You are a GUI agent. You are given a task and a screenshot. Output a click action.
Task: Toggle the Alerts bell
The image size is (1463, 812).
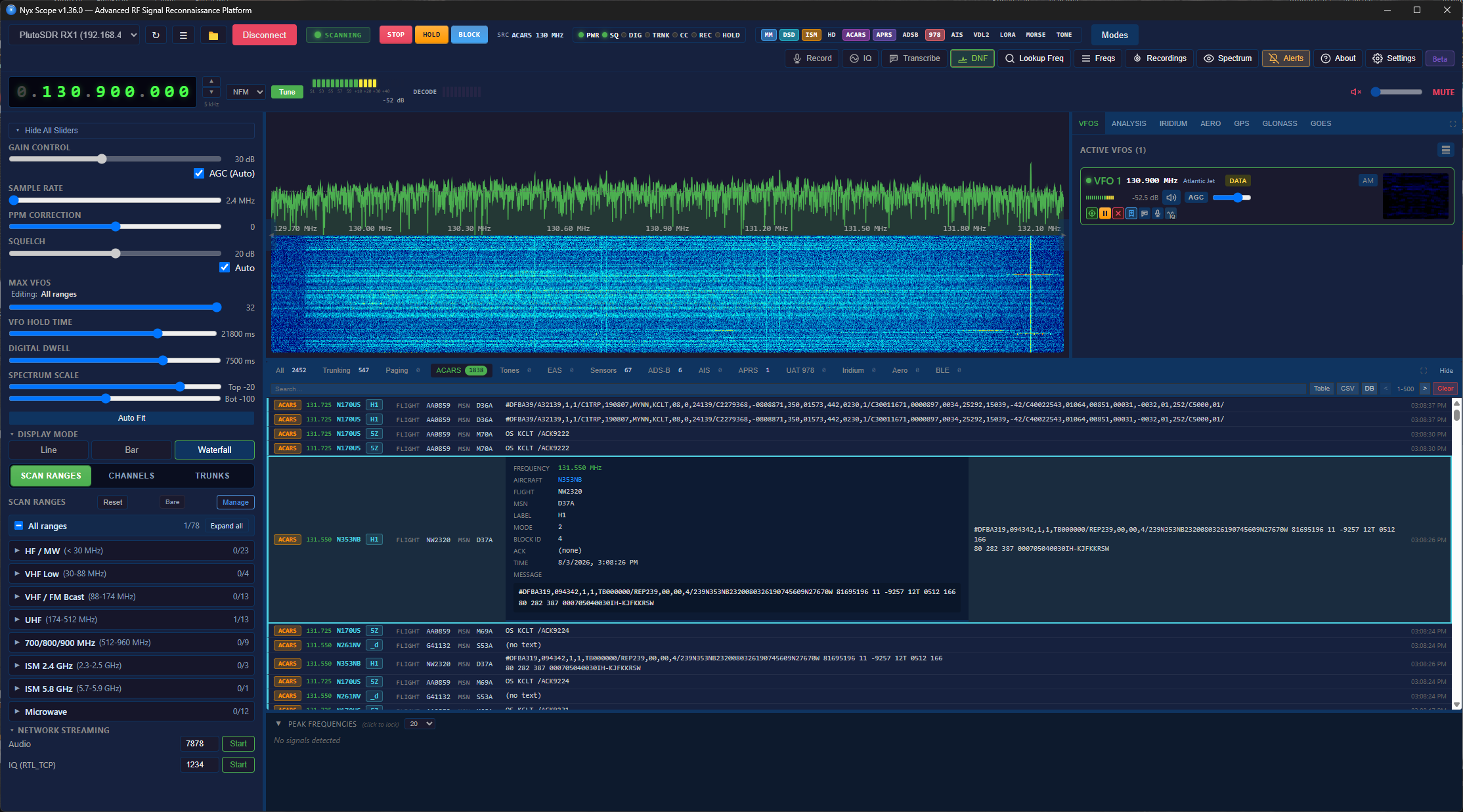[x=1286, y=58]
